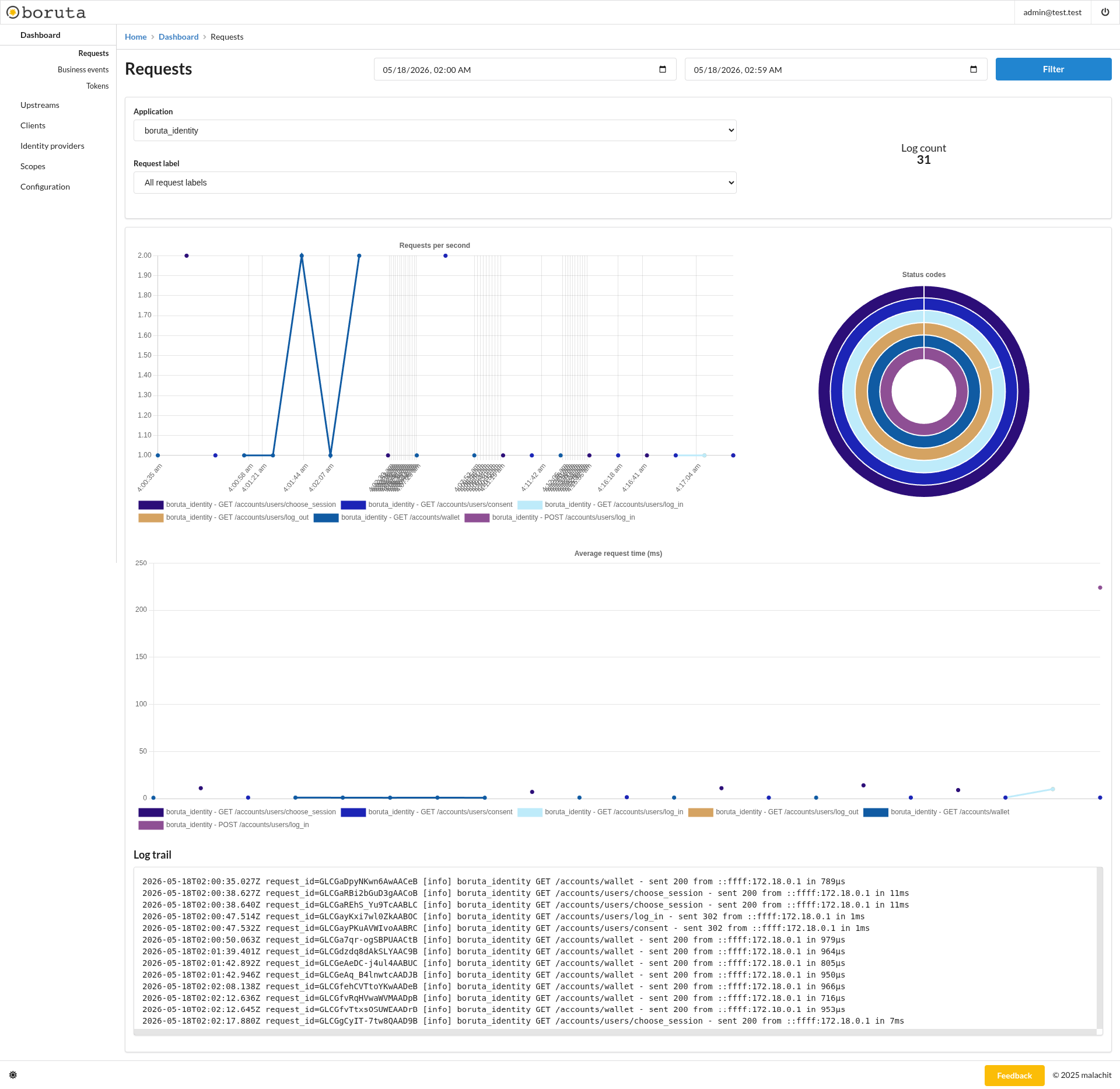Screen dimensions: 1120x1089
Task: Open the Application dropdown
Action: (x=435, y=131)
